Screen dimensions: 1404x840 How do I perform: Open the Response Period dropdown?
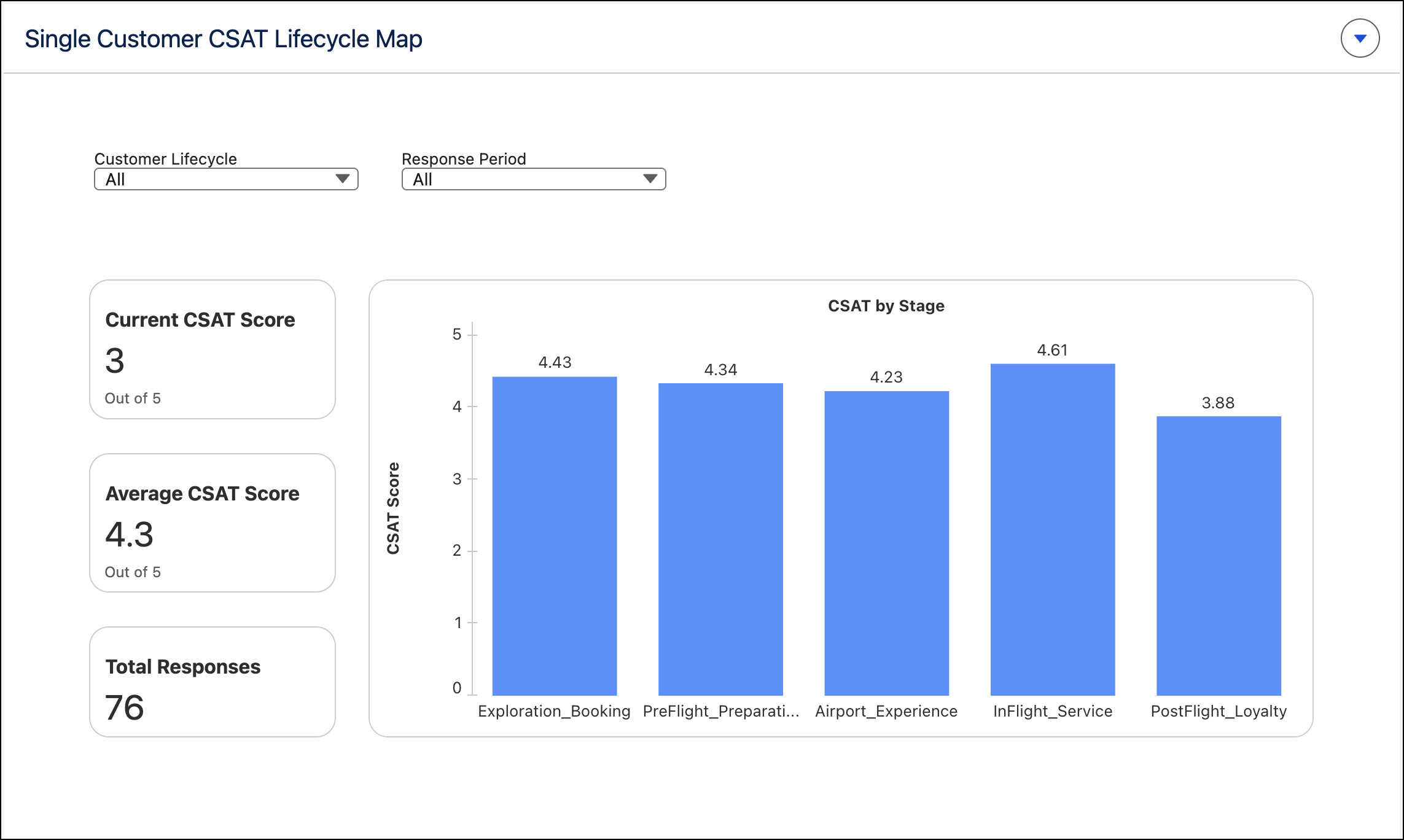(534, 179)
